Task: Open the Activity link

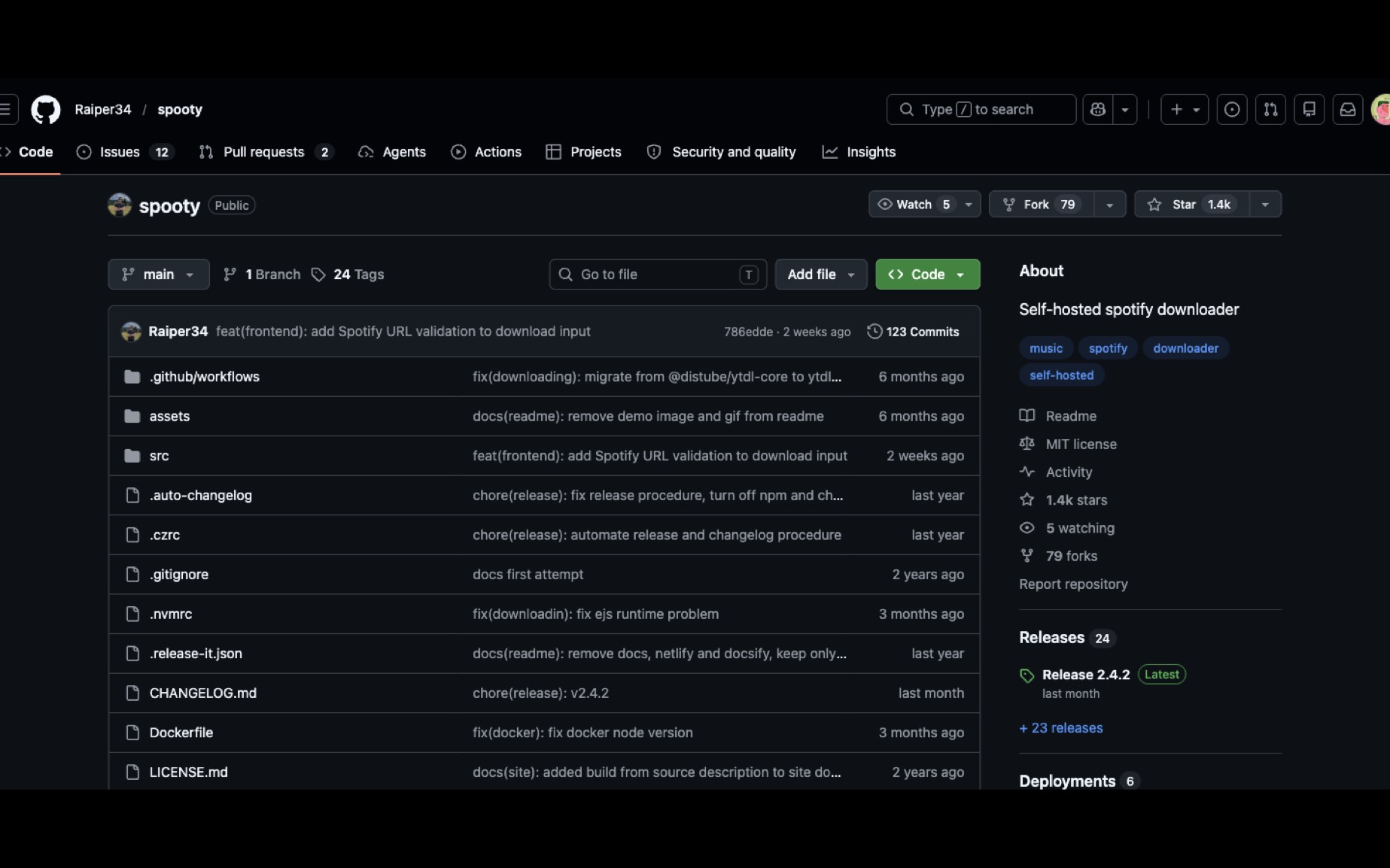Action: (x=1056, y=472)
